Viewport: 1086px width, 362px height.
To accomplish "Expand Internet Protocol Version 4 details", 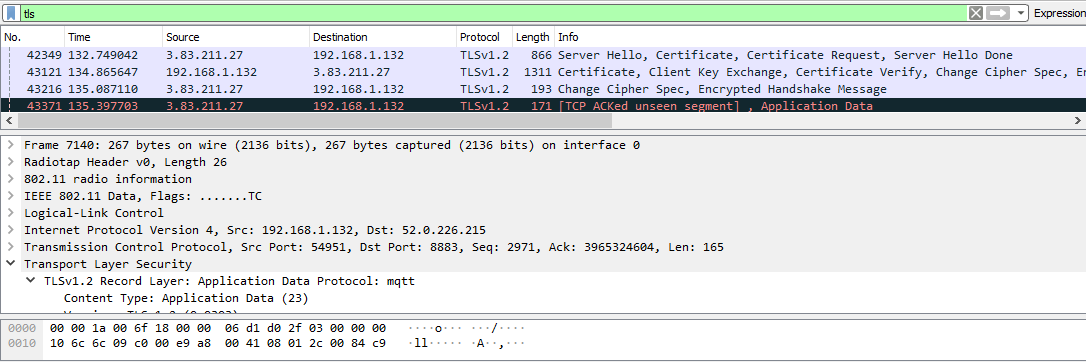I will tap(10, 230).
